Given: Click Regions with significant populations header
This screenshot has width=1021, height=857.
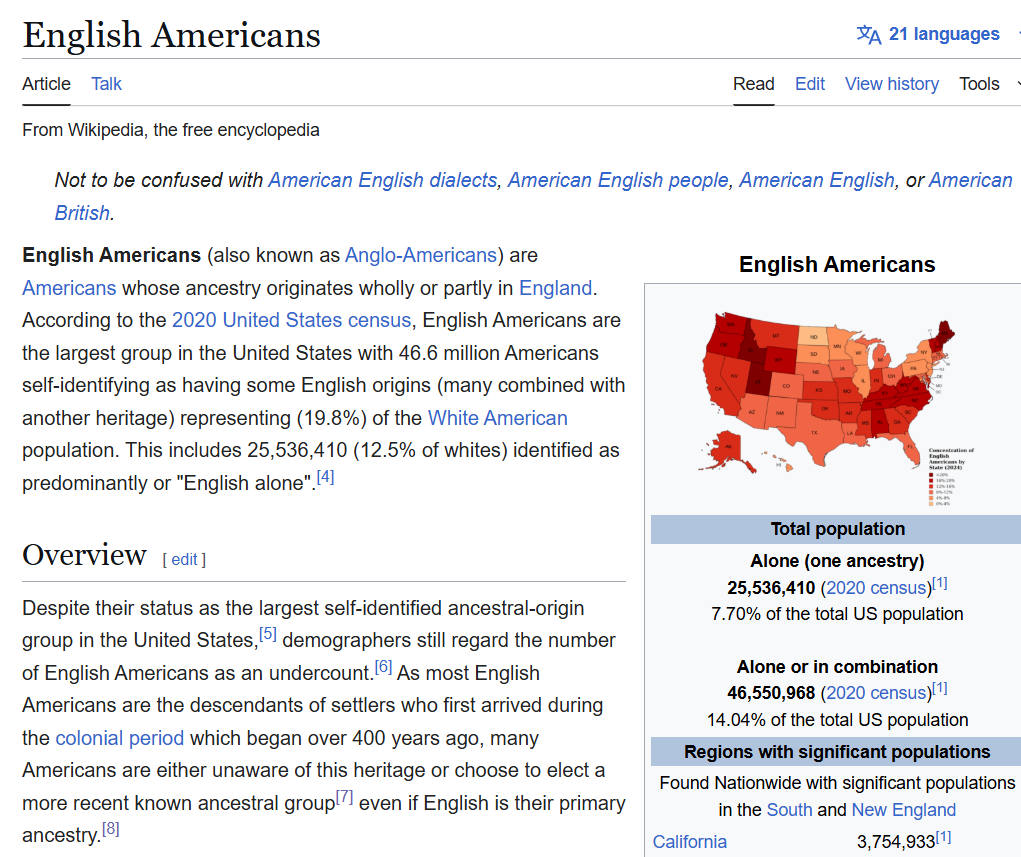Looking at the screenshot, I should click(x=837, y=752).
